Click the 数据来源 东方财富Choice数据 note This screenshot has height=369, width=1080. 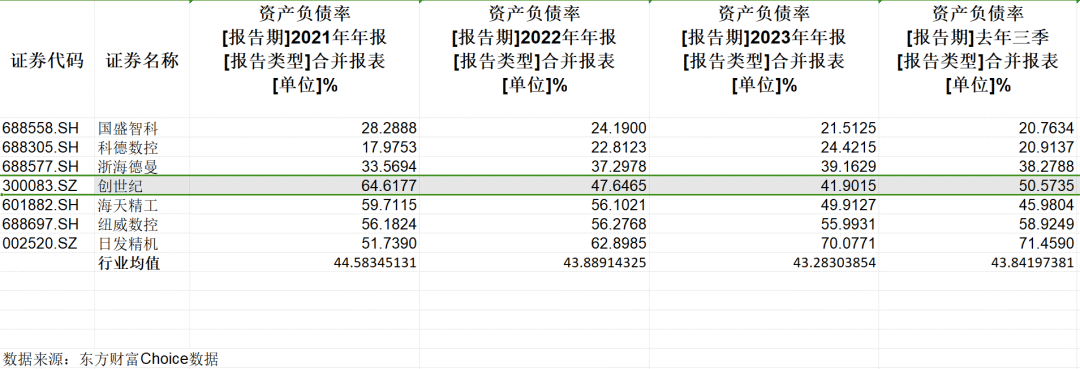(111, 359)
